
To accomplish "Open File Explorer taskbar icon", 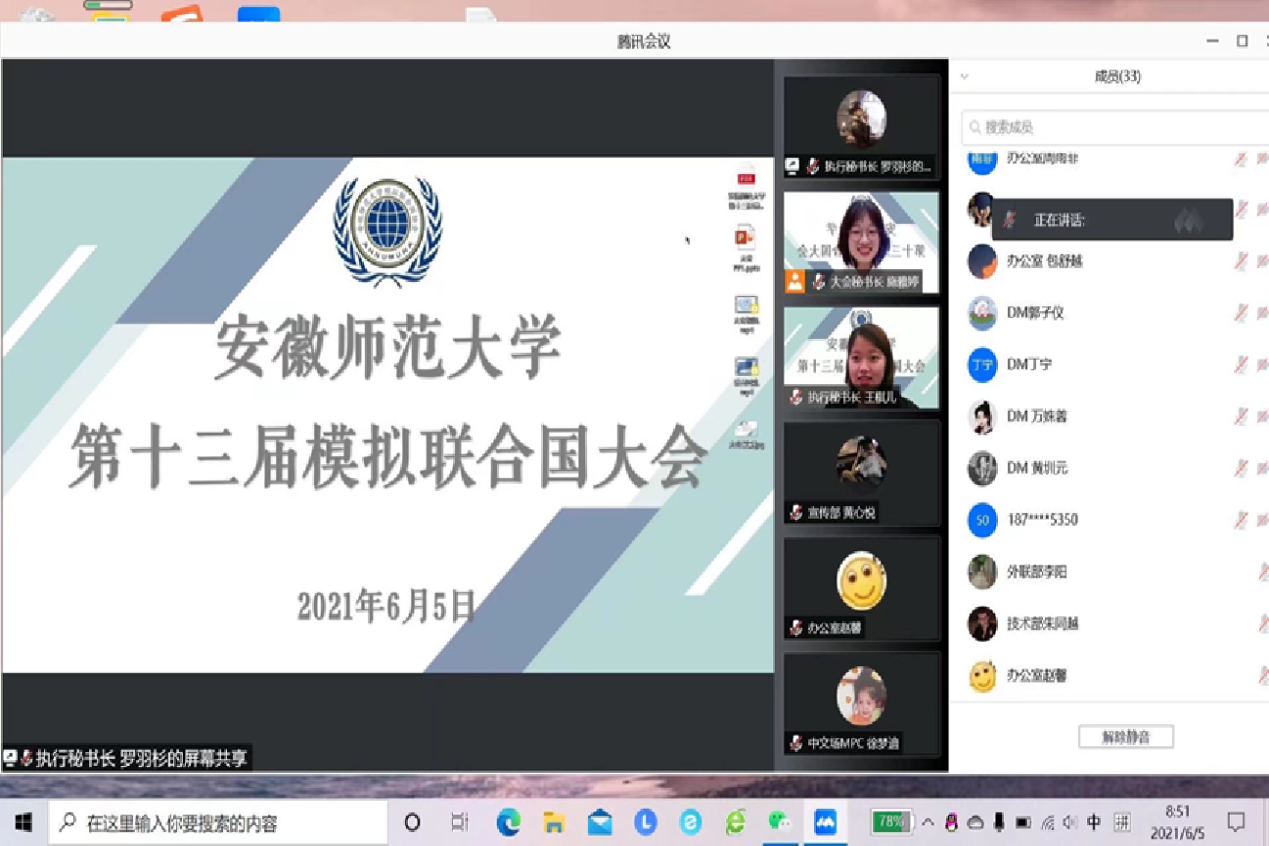I will point(554,822).
